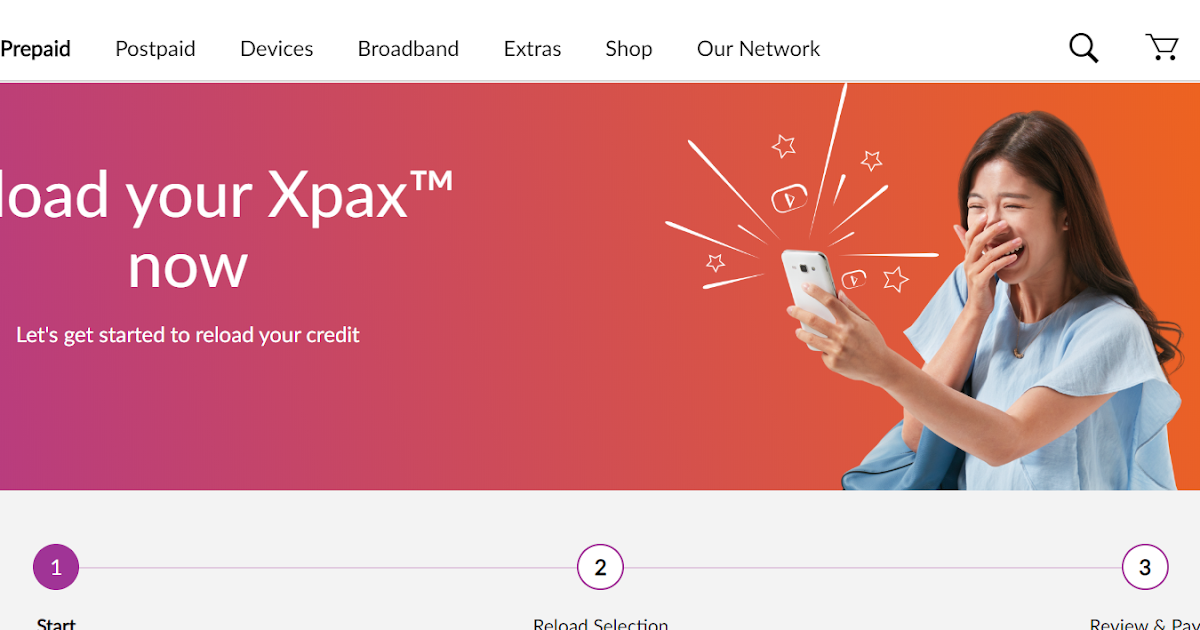
Task: Click the Start step label
Action: click(56, 623)
